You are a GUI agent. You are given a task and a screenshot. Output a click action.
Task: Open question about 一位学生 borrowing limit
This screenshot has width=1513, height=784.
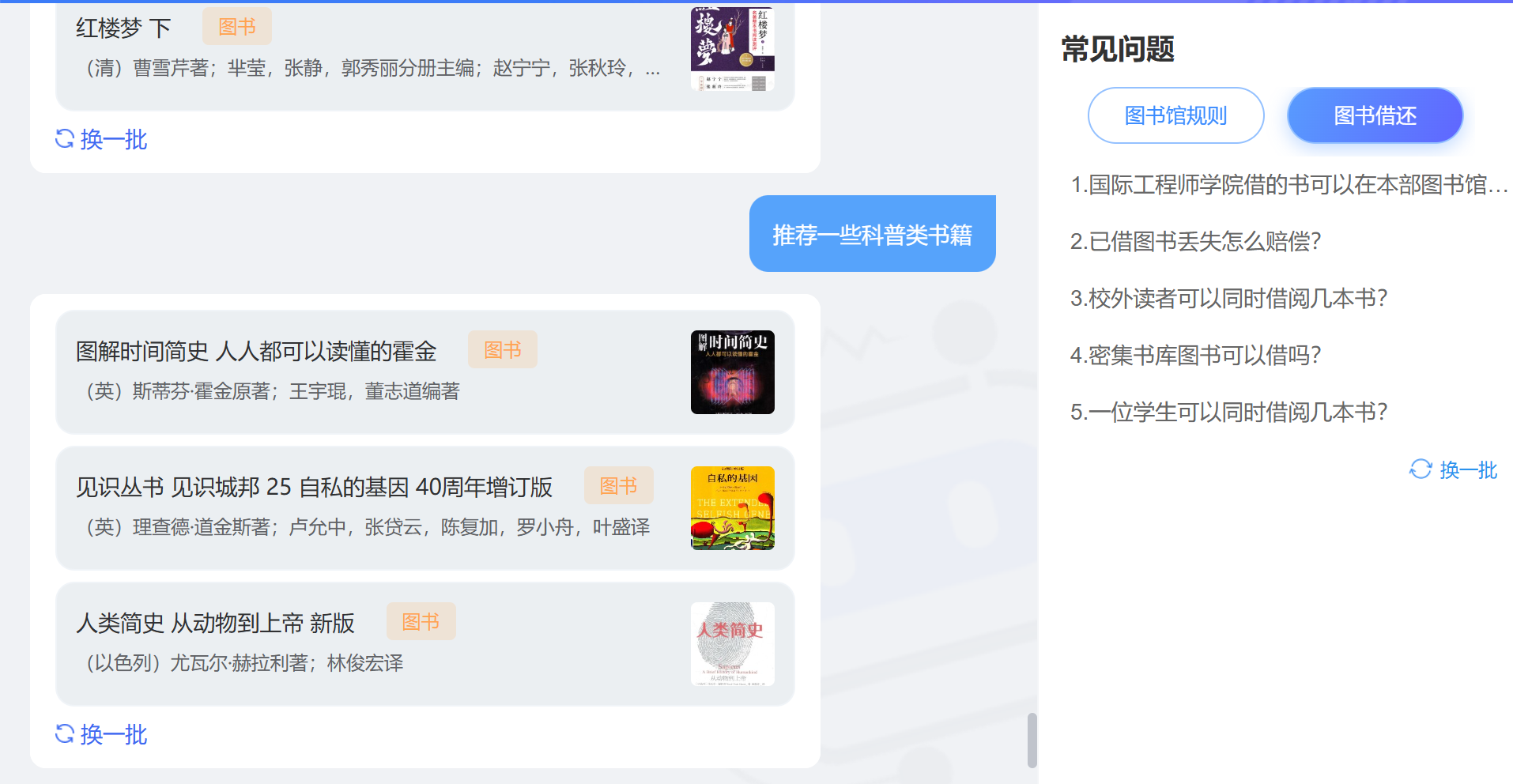coord(1228,413)
